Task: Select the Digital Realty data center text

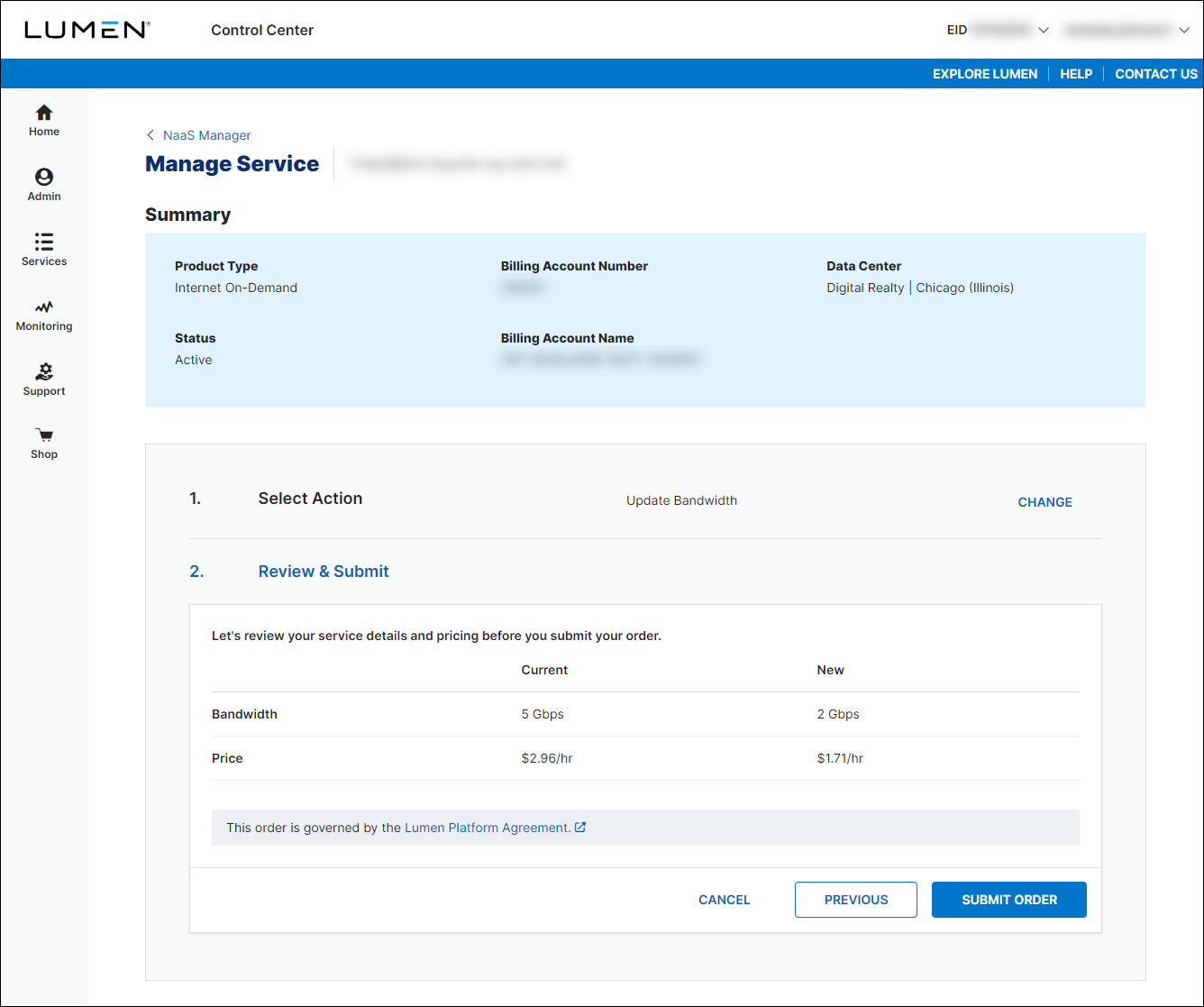Action: click(865, 288)
